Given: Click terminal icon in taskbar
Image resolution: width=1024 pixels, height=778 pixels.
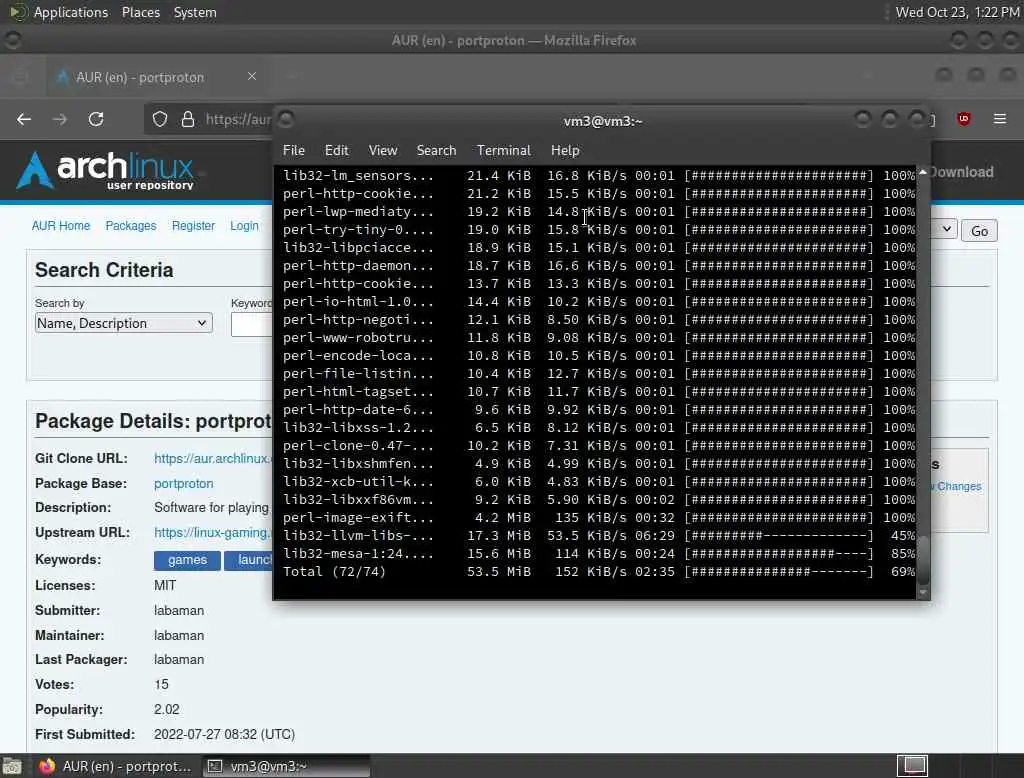Looking at the screenshot, I should [x=215, y=766].
